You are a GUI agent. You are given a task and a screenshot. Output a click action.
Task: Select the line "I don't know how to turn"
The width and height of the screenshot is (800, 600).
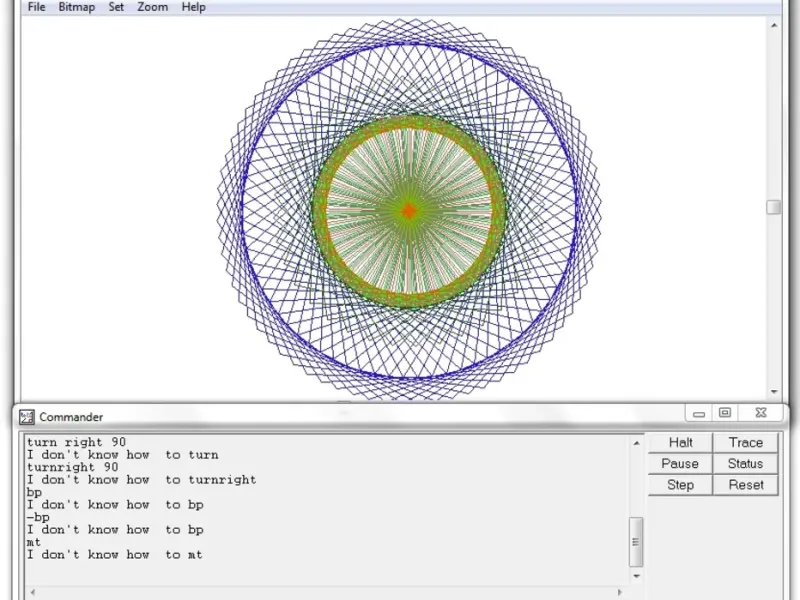point(122,455)
